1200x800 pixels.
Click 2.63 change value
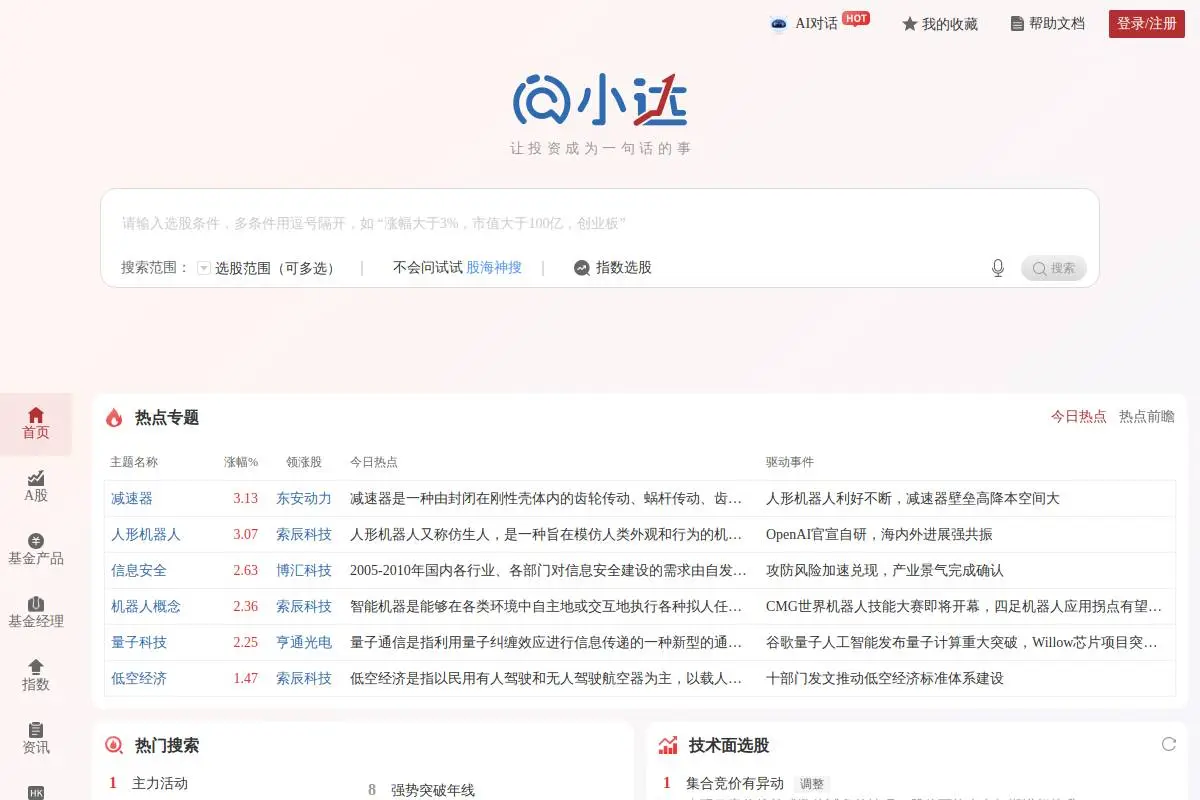246,570
